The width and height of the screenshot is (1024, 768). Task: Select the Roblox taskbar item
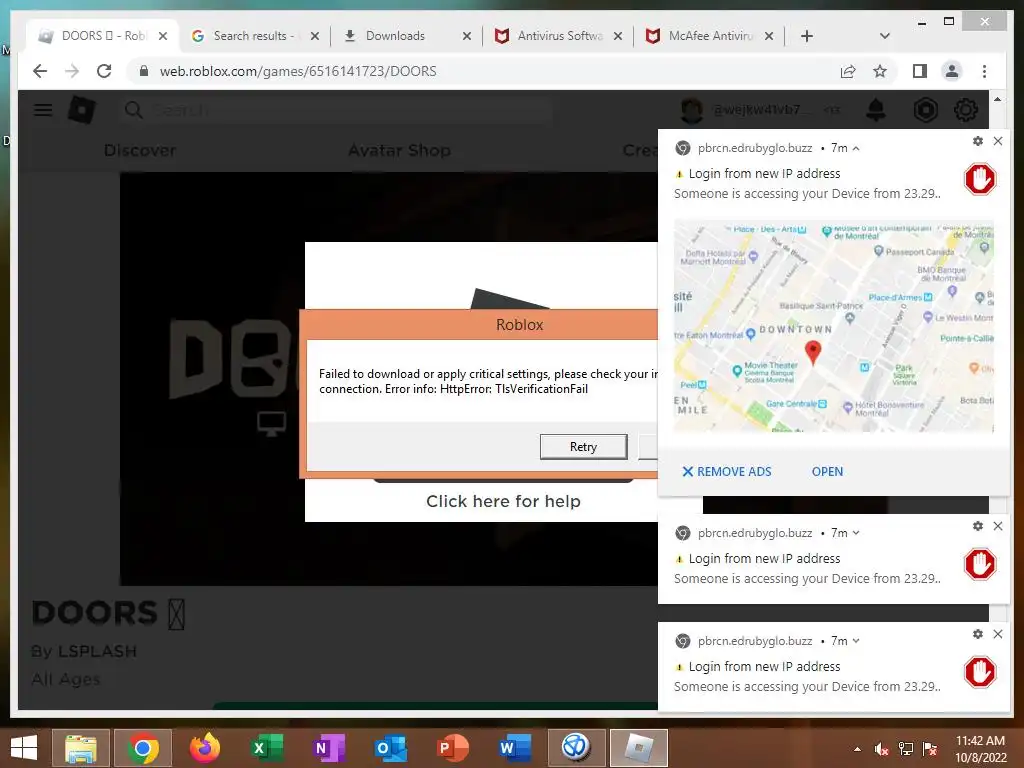[639, 748]
